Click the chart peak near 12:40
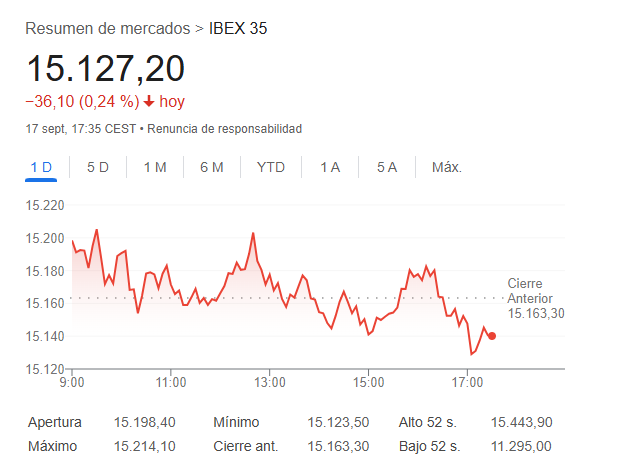 pyautogui.click(x=253, y=233)
